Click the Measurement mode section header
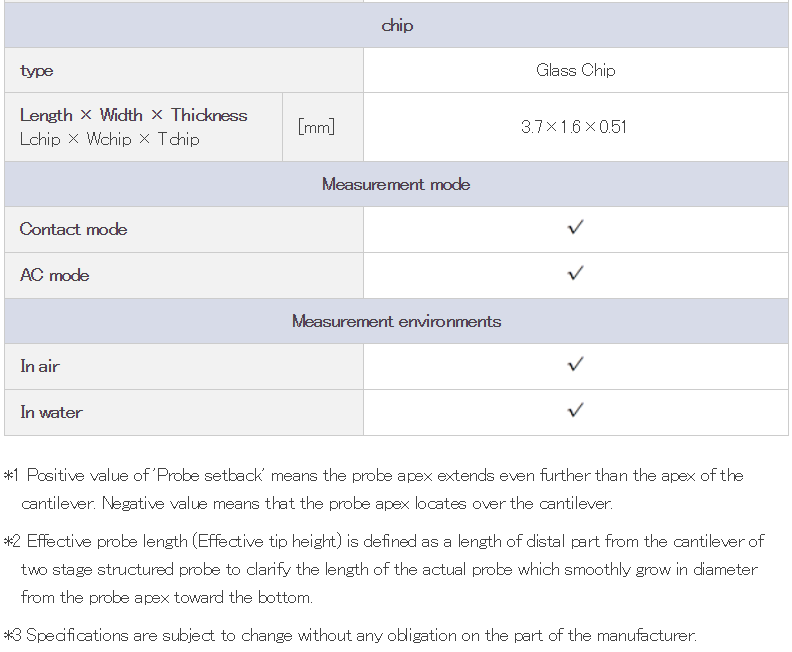This screenshot has height=652, width=792. 397,184
